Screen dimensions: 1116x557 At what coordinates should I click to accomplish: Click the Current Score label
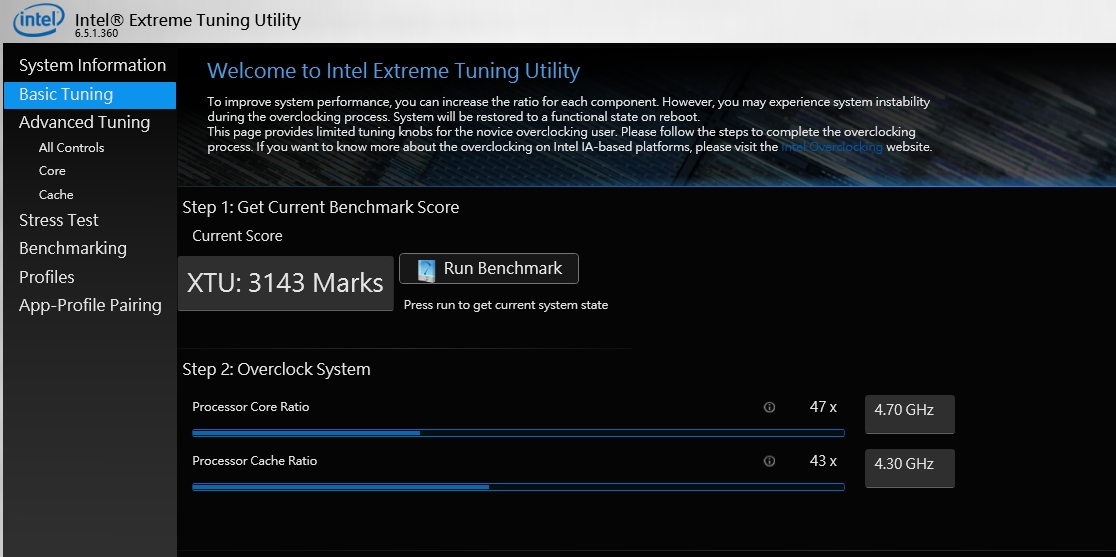click(x=237, y=236)
